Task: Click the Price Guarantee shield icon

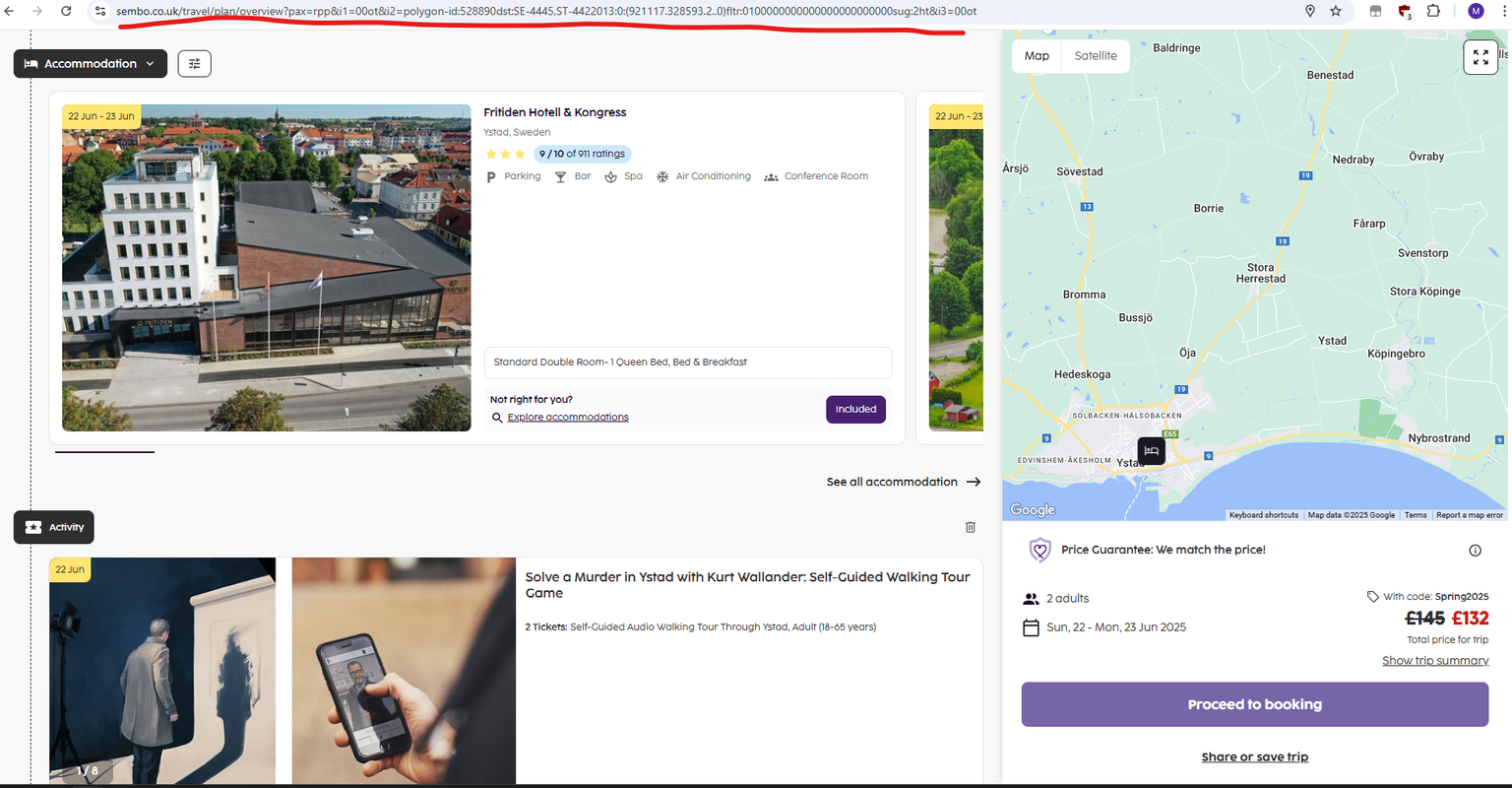Action: click(1039, 550)
